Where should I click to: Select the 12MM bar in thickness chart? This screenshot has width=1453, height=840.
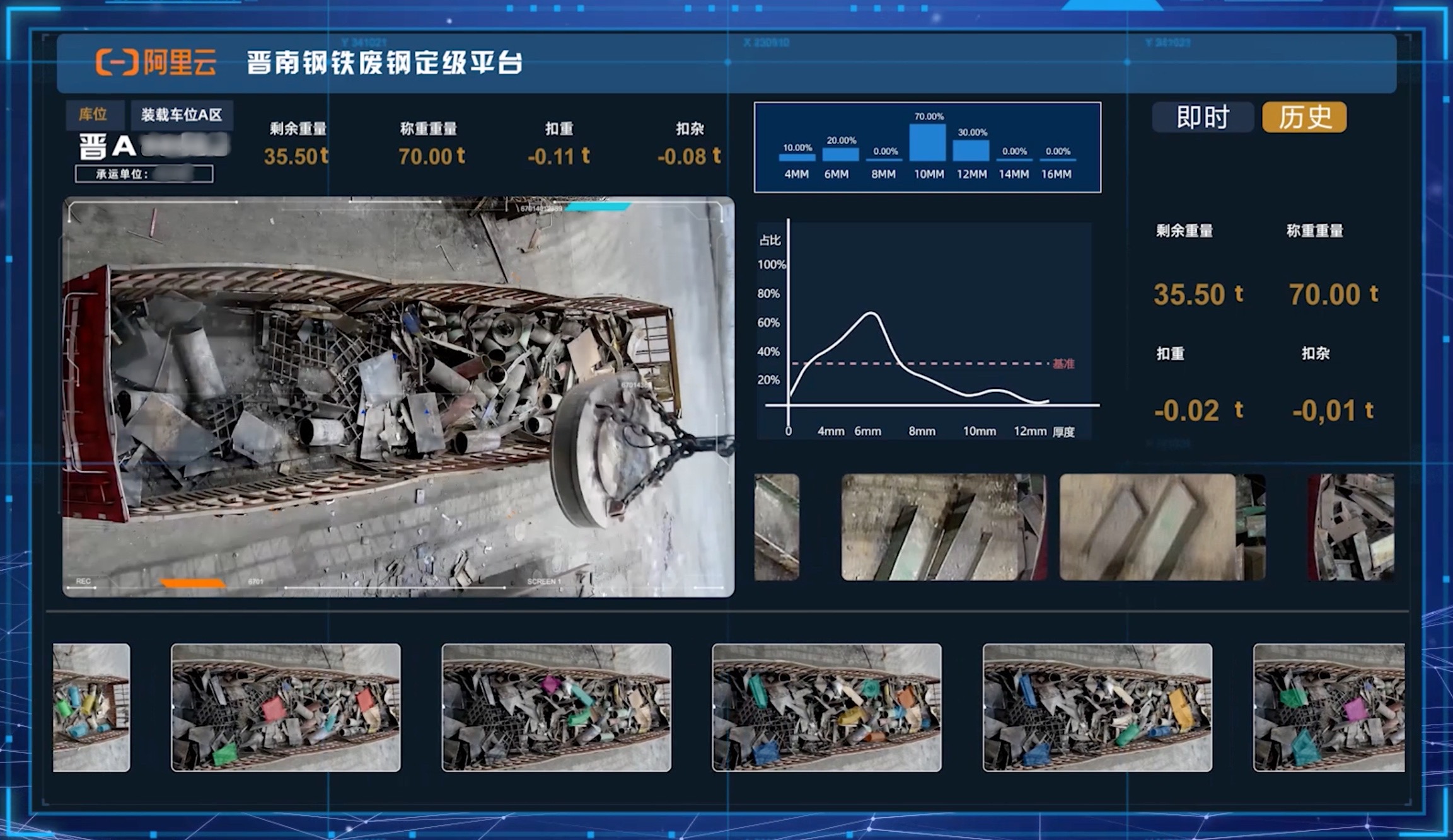pos(971,151)
